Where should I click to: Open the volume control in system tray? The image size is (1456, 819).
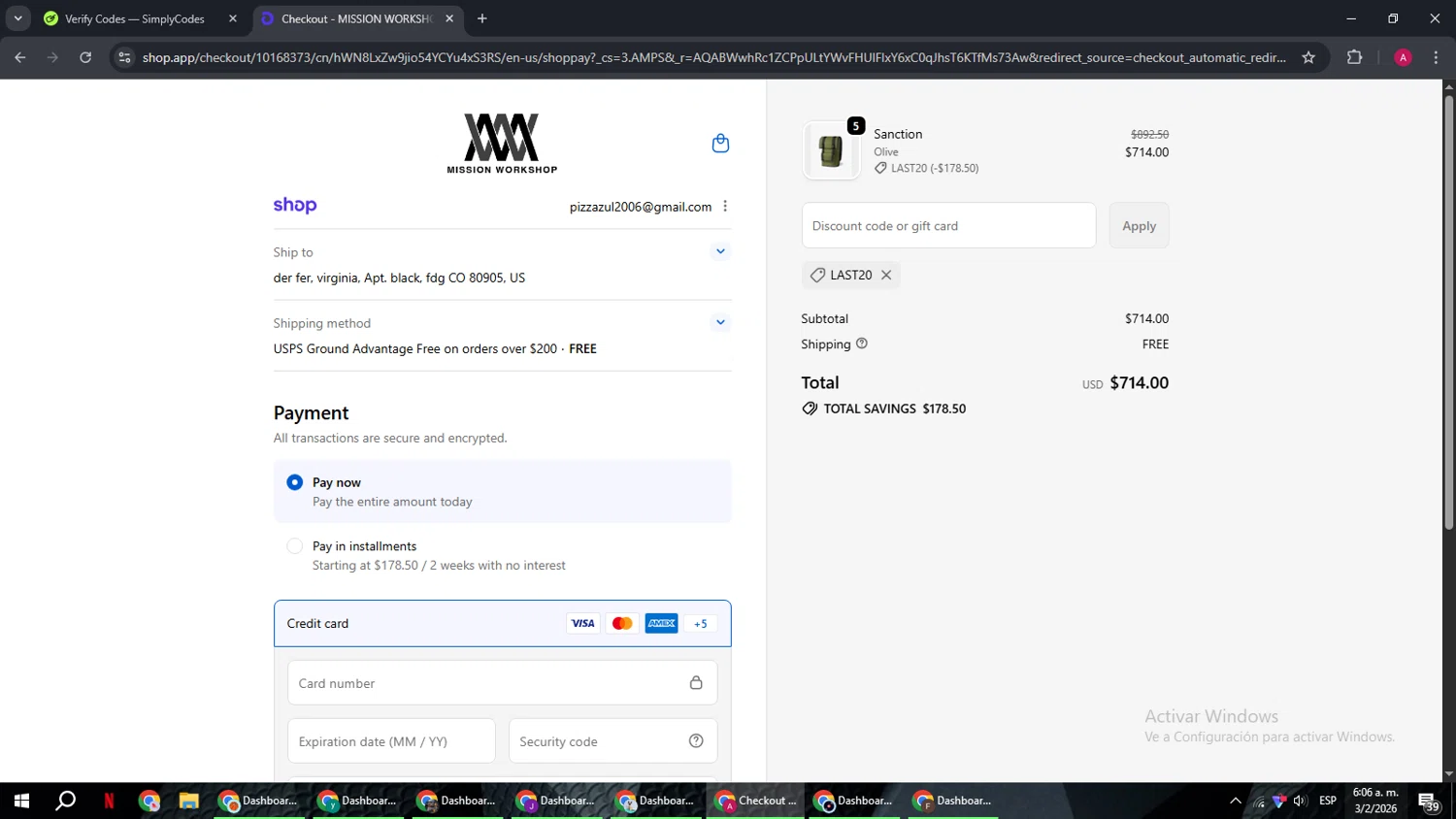point(1300,801)
